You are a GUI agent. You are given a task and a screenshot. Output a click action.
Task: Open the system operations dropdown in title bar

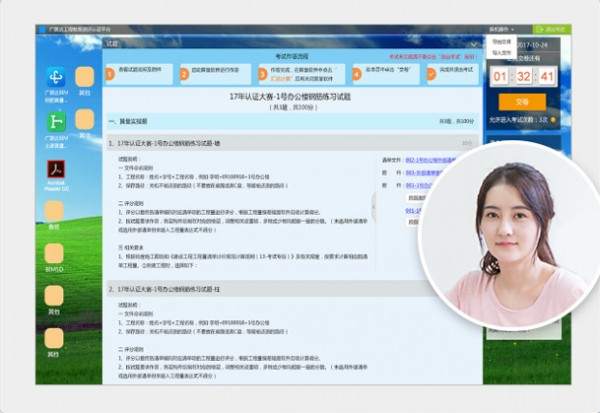pos(501,30)
